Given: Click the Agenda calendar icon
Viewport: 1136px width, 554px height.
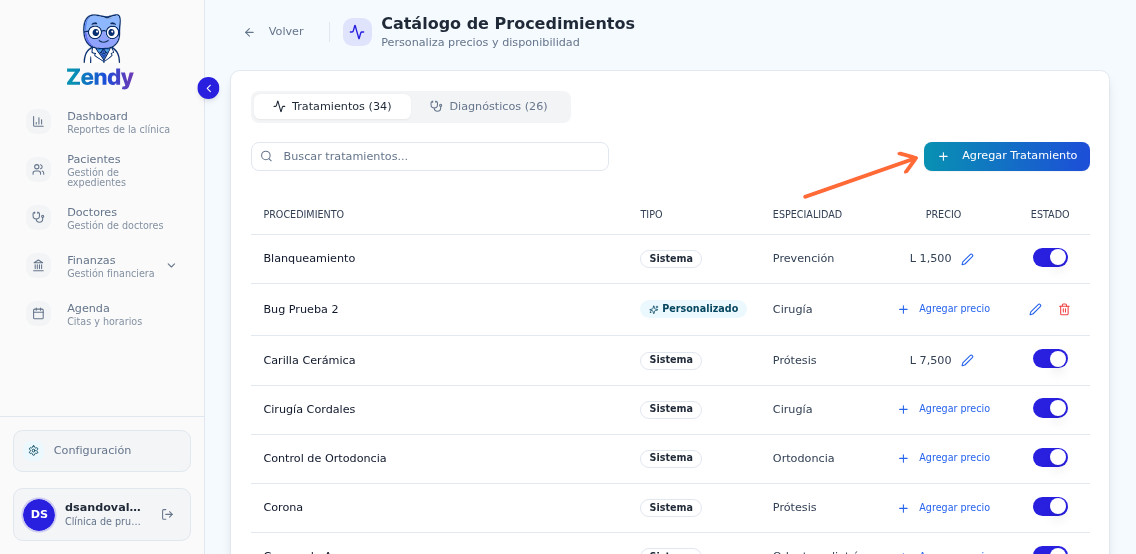Looking at the screenshot, I should coord(38,314).
